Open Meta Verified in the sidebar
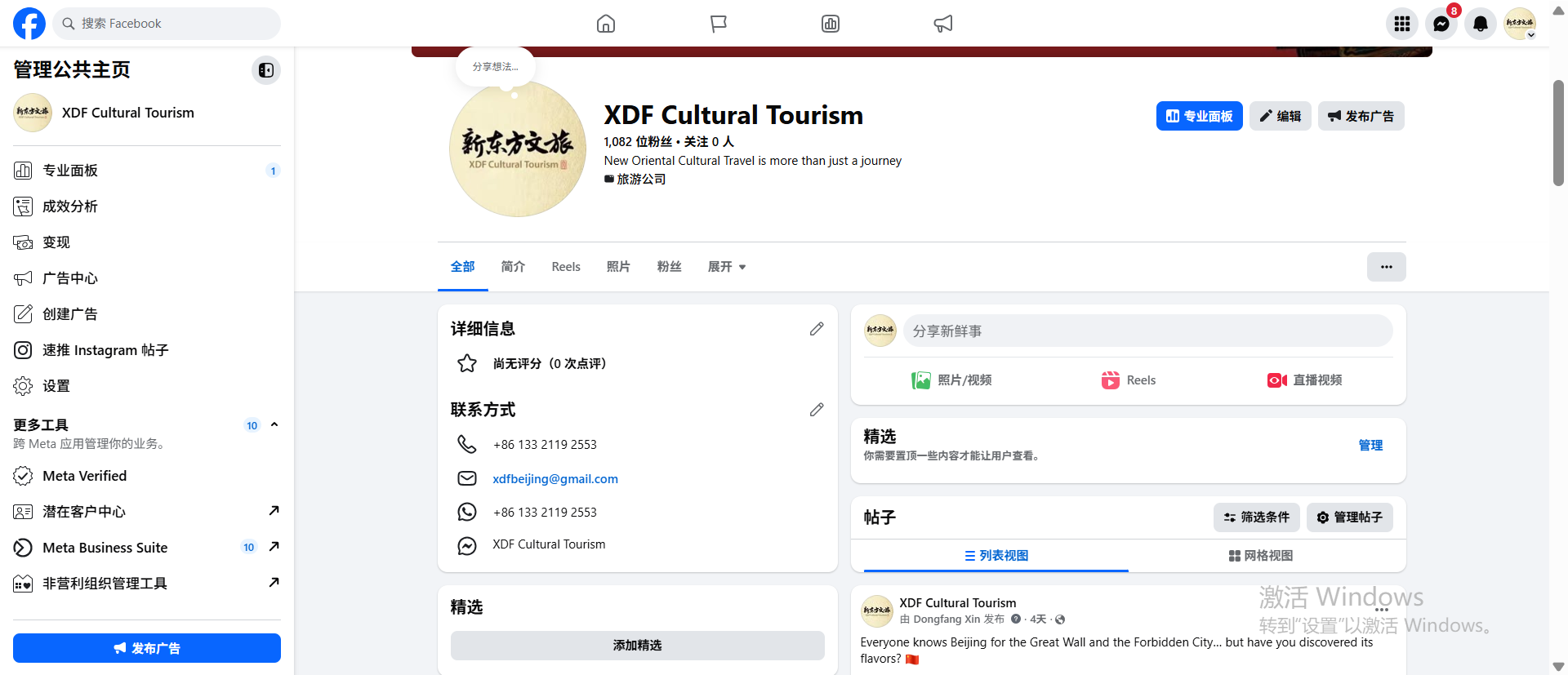The image size is (1568, 675). [147, 476]
